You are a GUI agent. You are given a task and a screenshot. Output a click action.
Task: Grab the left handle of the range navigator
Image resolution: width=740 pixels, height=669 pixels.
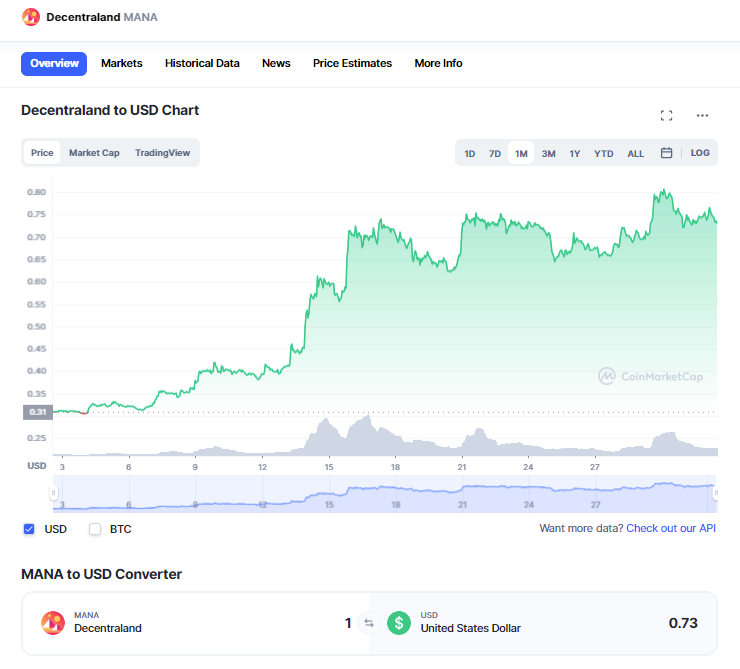(x=53, y=493)
